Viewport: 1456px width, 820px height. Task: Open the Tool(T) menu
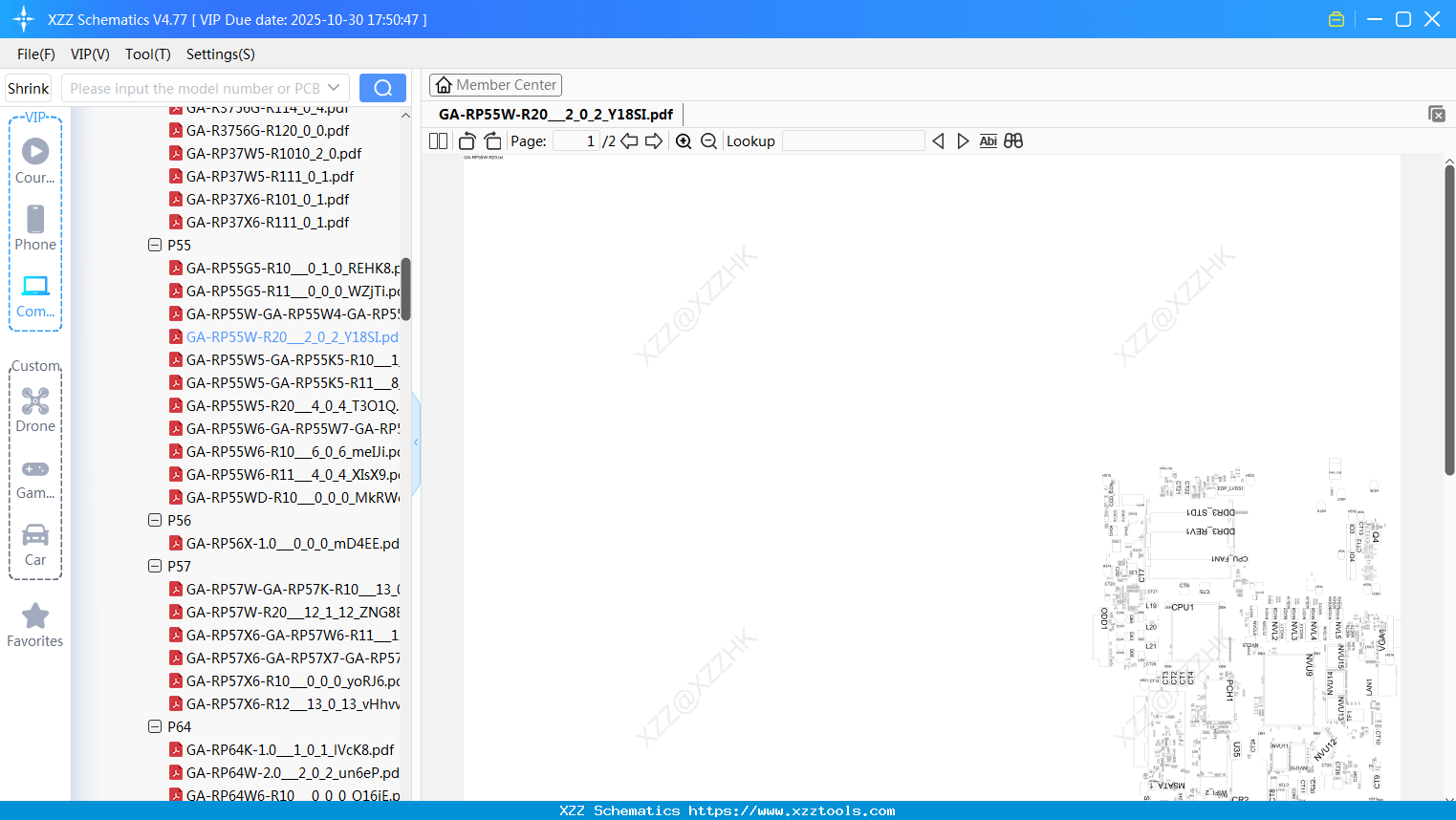click(148, 54)
